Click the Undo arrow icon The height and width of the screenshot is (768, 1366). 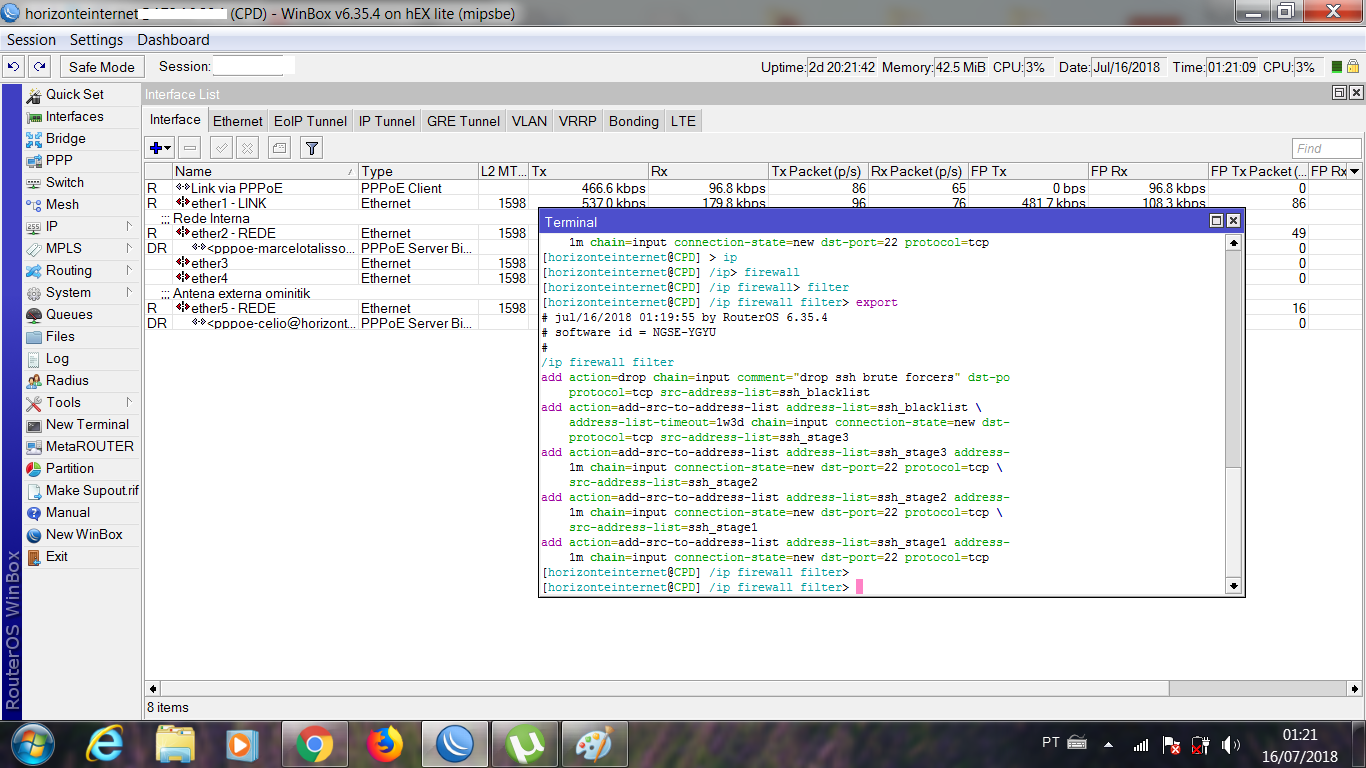point(13,67)
